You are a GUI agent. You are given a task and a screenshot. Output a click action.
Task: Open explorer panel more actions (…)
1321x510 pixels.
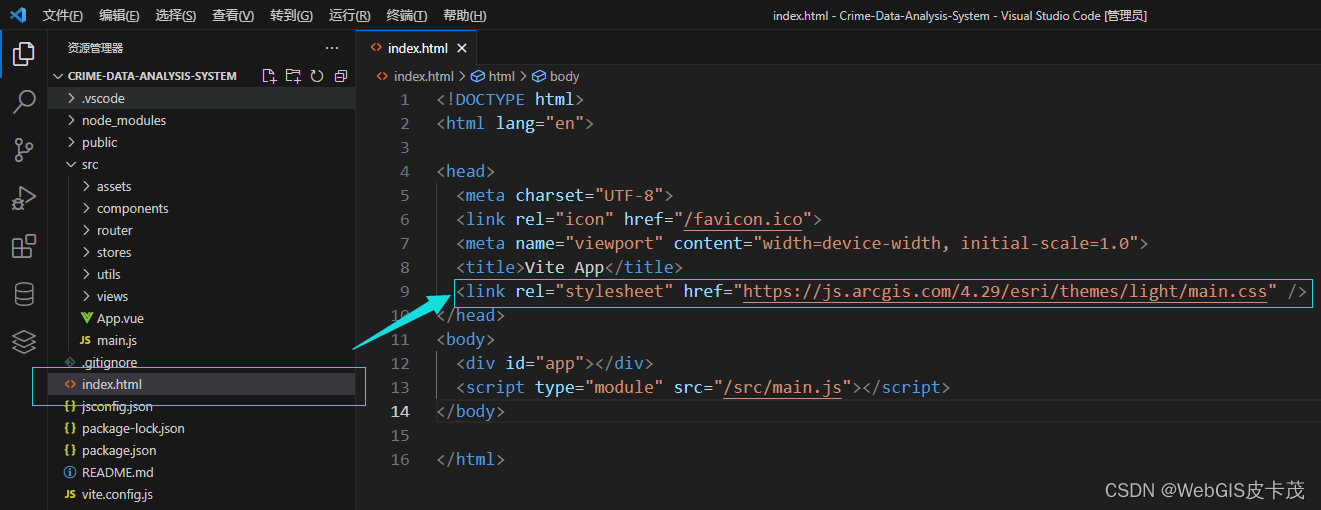click(x=332, y=48)
